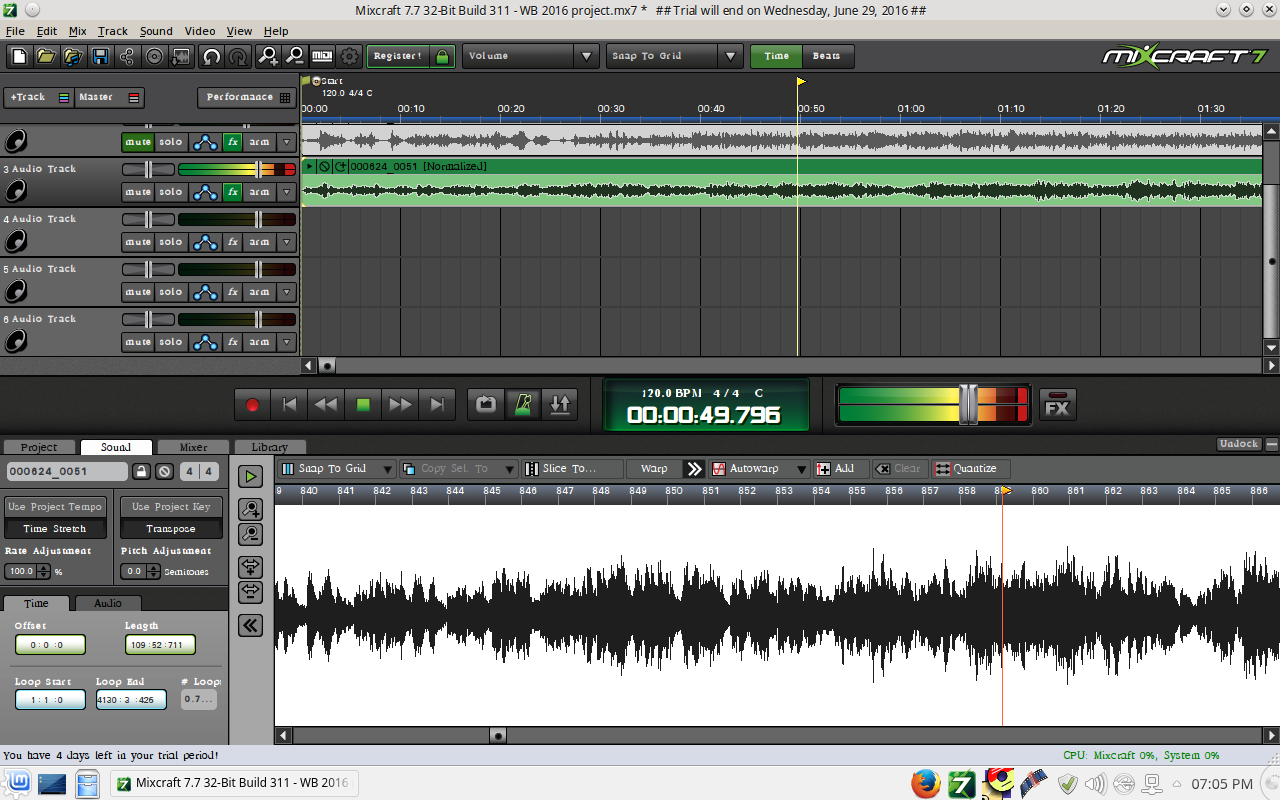
Task: Switch to the Library tab
Action: pyautogui.click(x=270, y=447)
